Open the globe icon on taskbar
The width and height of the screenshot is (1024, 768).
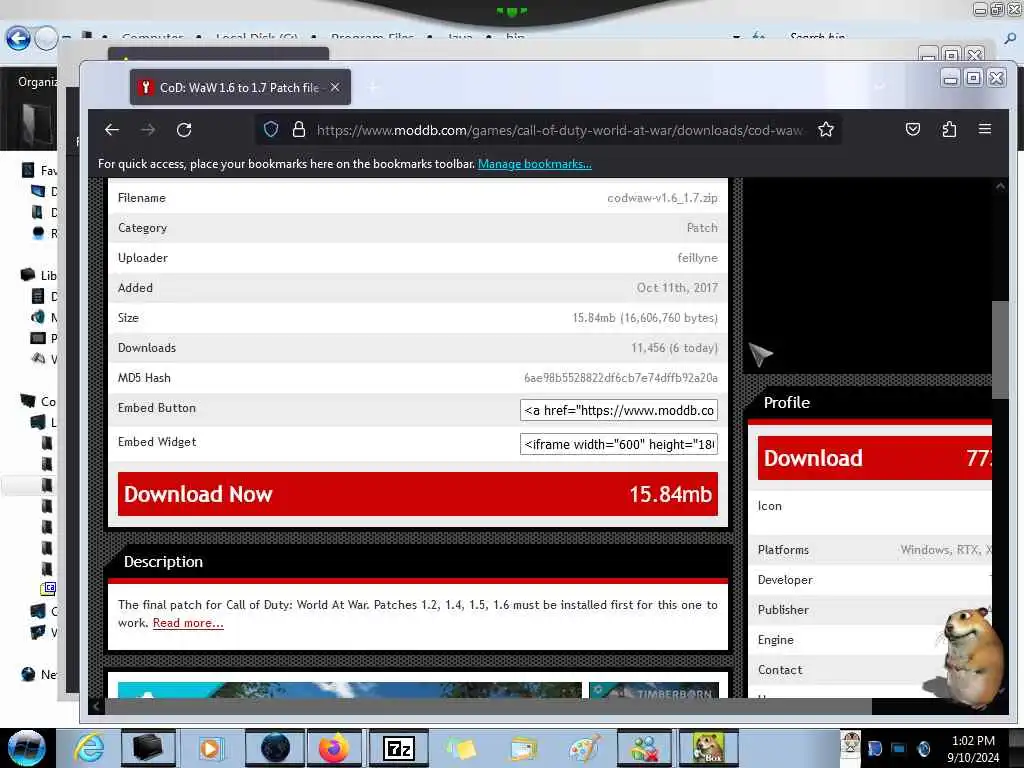click(275, 748)
